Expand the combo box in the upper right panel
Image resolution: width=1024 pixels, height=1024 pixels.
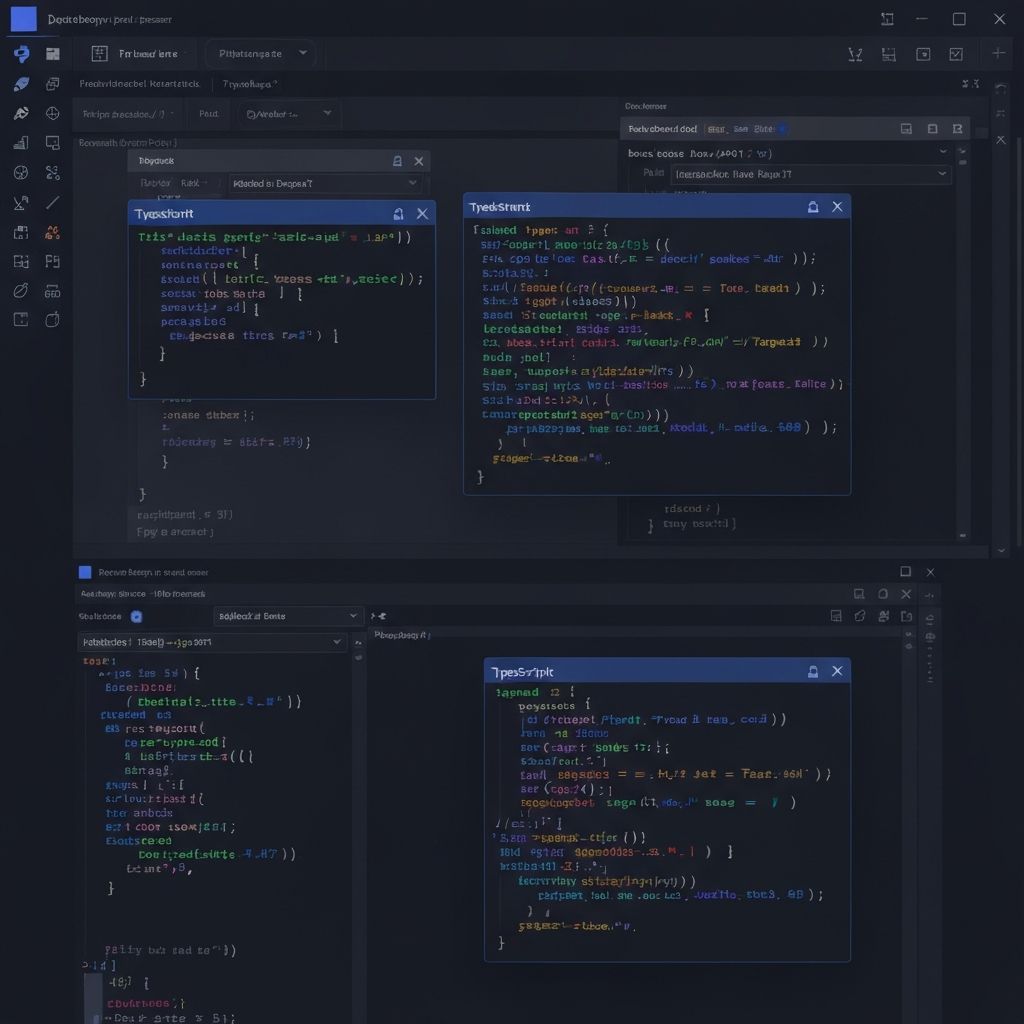pyautogui.click(x=810, y=174)
